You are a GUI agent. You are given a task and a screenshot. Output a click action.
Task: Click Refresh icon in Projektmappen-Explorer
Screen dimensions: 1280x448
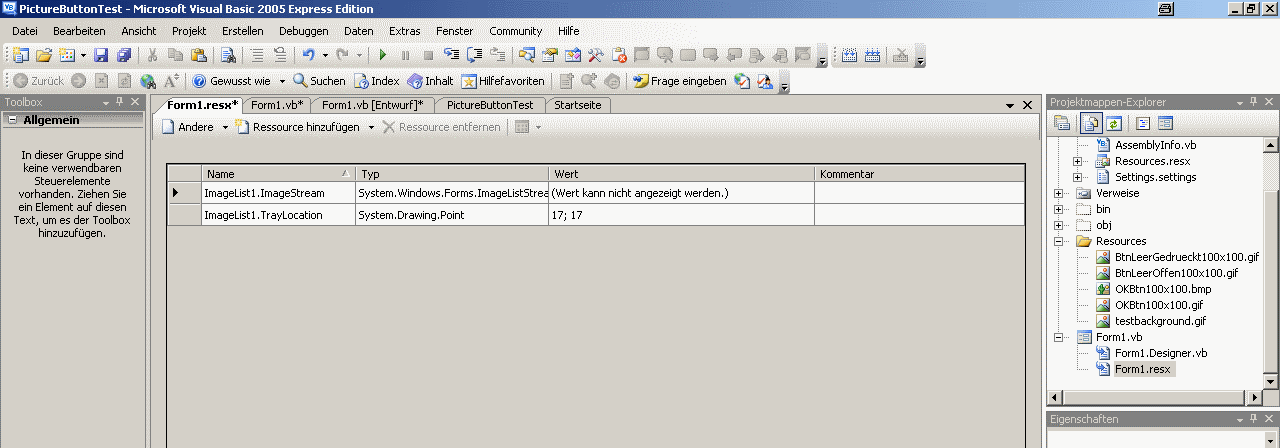1113,124
